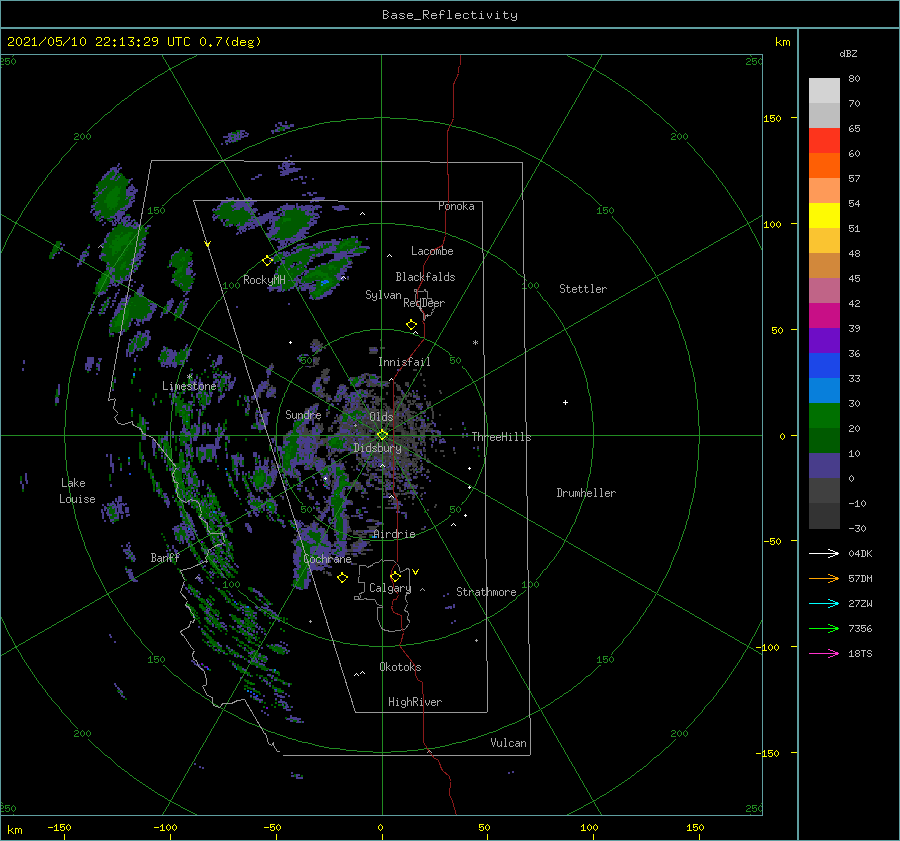Click the Lacombe city label
Viewport: 900px width, 841px height.
click(432, 251)
